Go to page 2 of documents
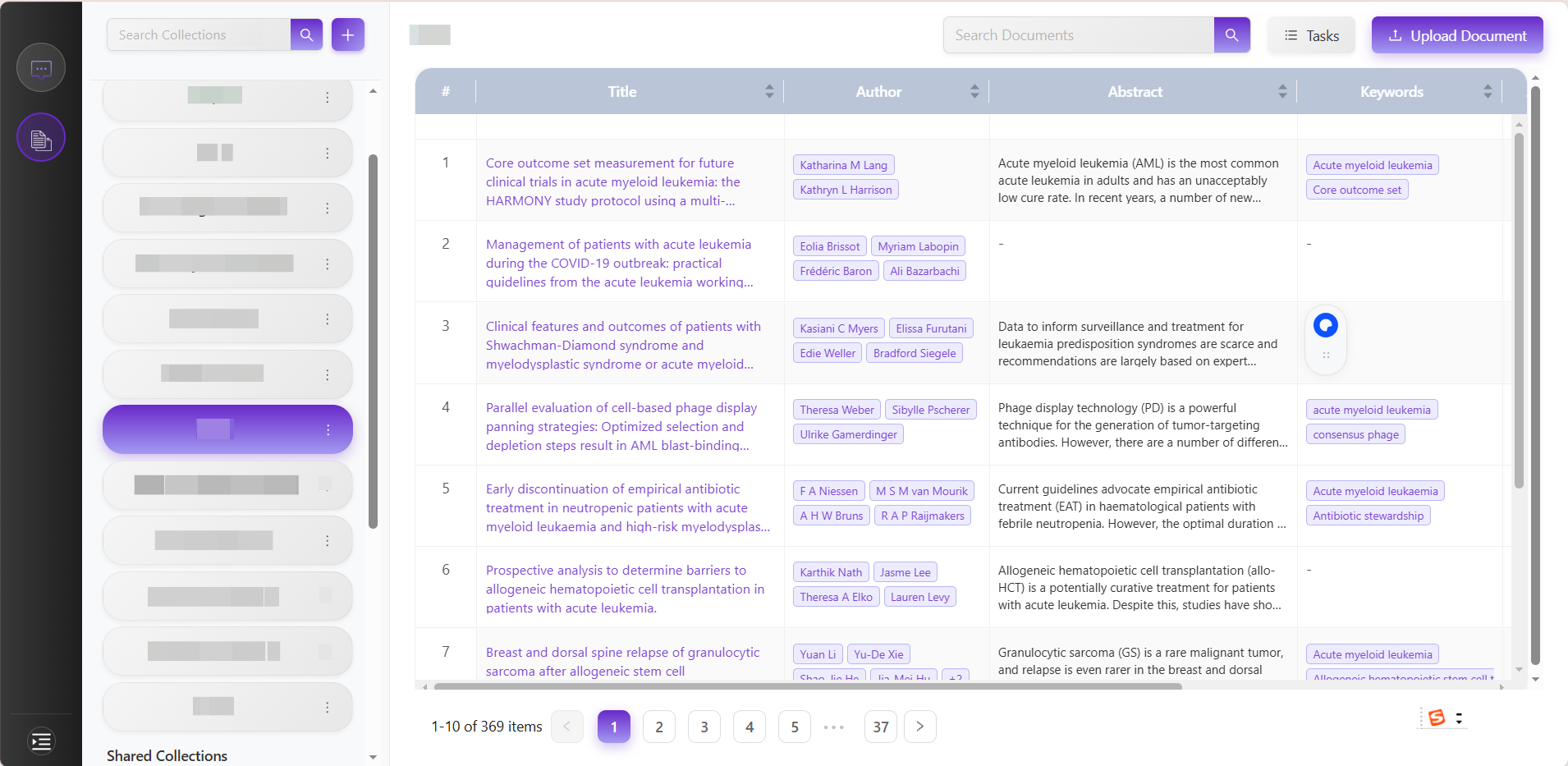 point(658,727)
